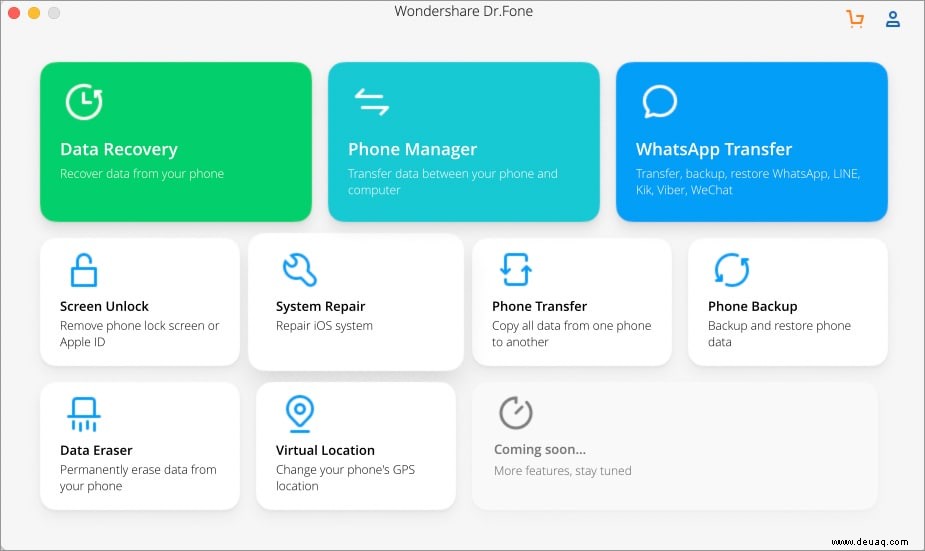This screenshot has width=925, height=551.
Task: Select the Phone Transfer title
Action: click(539, 306)
